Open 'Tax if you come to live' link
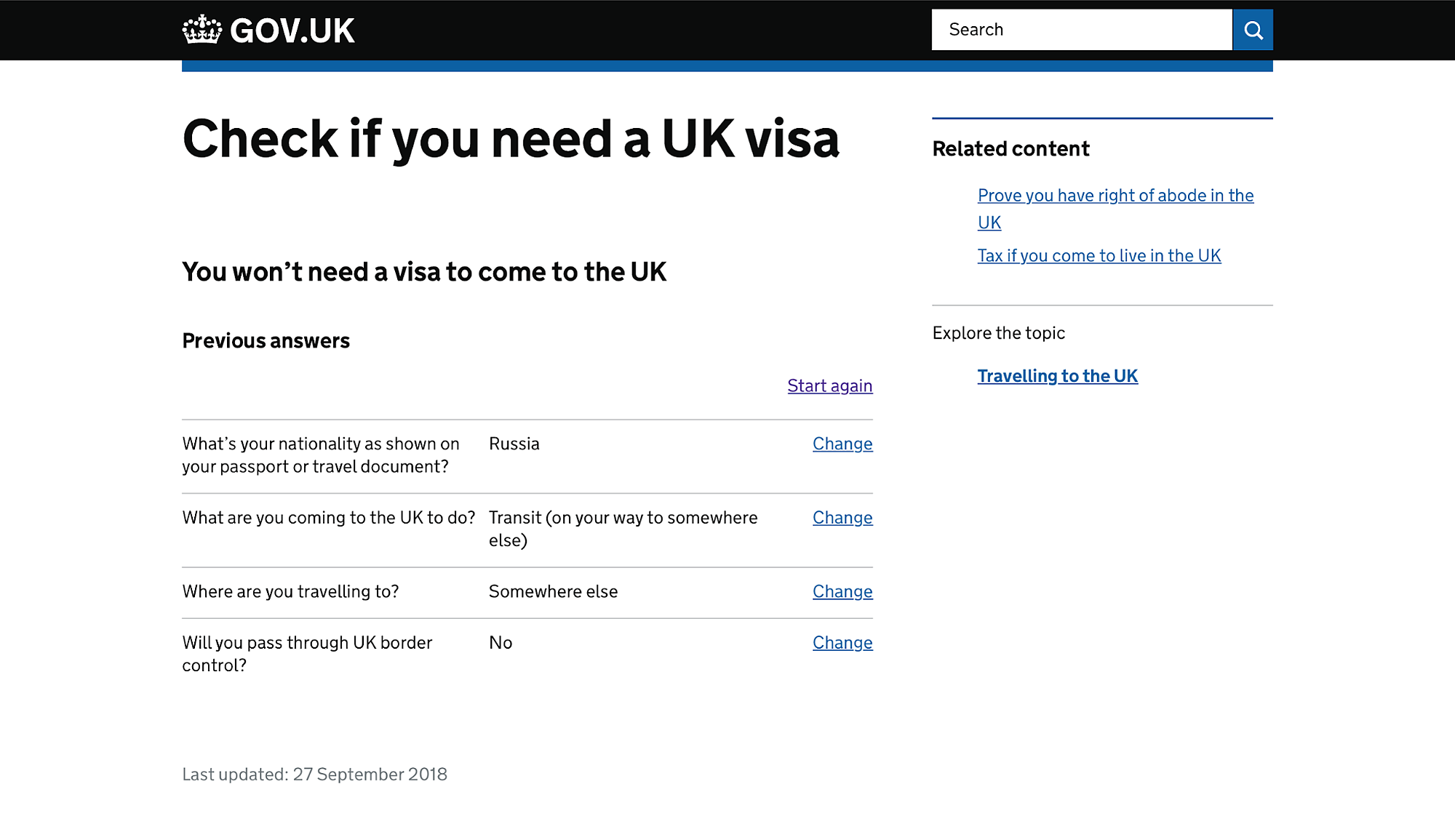This screenshot has width=1455, height=840. (1099, 256)
